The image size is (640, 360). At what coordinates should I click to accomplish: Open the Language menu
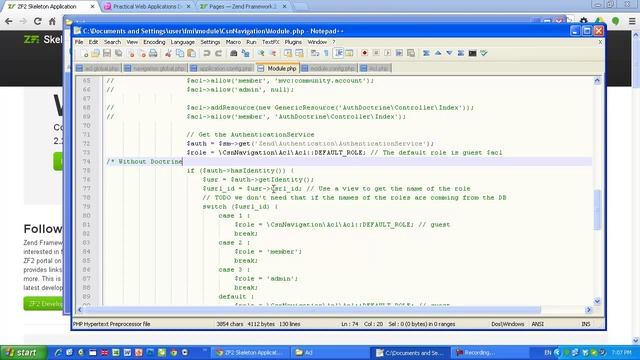(x=182, y=42)
